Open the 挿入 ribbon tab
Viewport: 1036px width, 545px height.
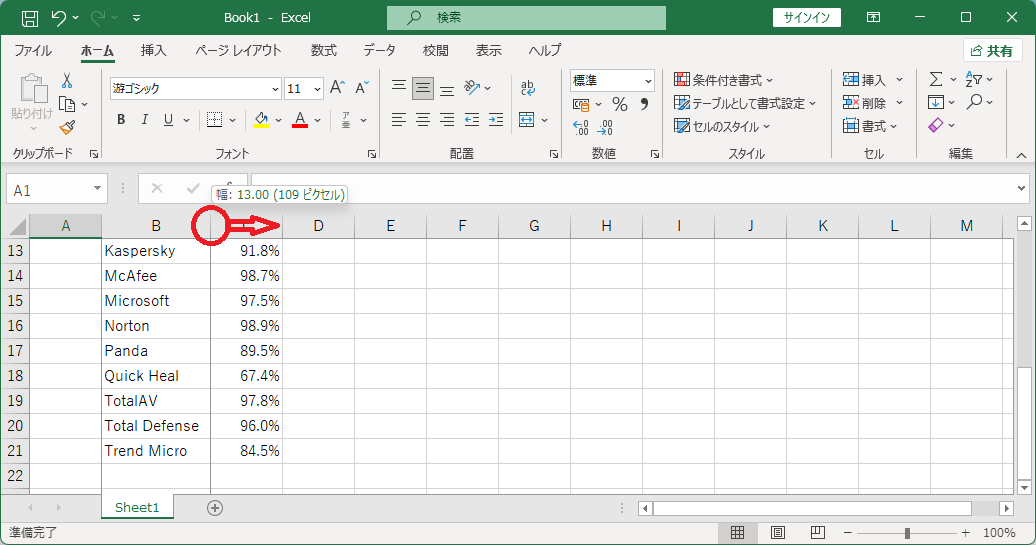coord(153,50)
